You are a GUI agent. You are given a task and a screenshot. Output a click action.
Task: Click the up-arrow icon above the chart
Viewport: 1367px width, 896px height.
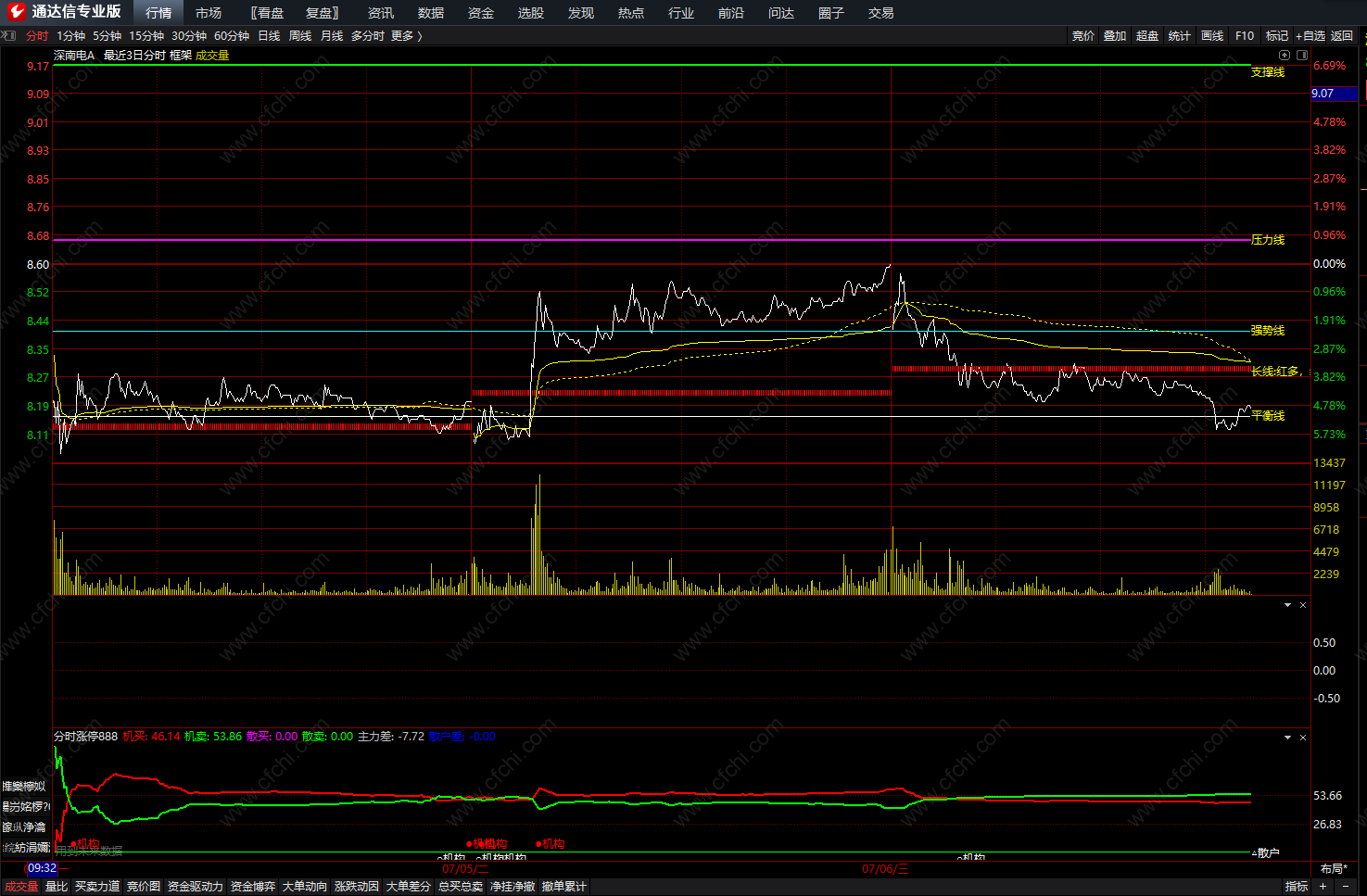1285,55
